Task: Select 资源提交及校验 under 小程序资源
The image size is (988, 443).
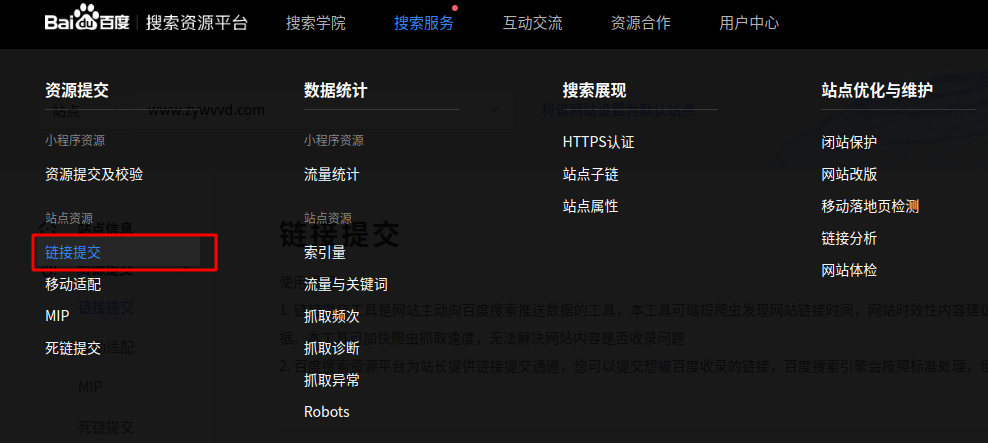Action: coord(94,174)
